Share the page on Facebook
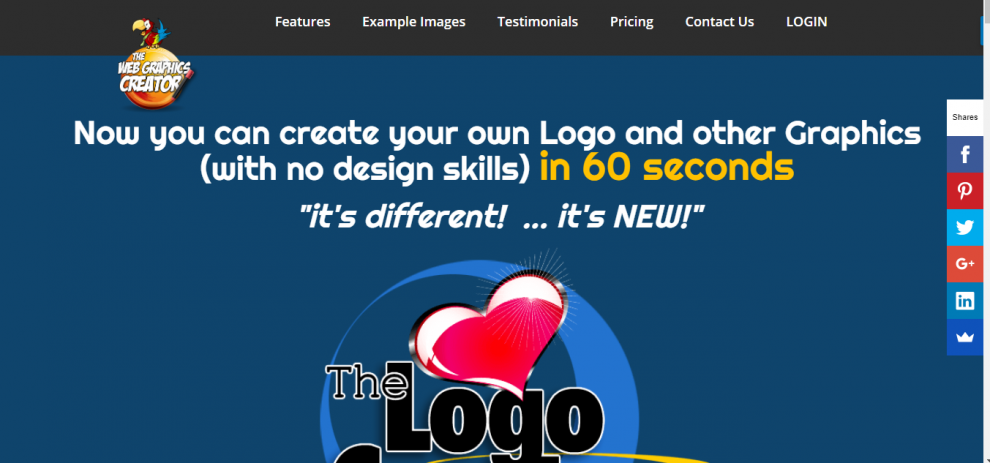Image resolution: width=990 pixels, height=463 pixels. [x=965, y=154]
